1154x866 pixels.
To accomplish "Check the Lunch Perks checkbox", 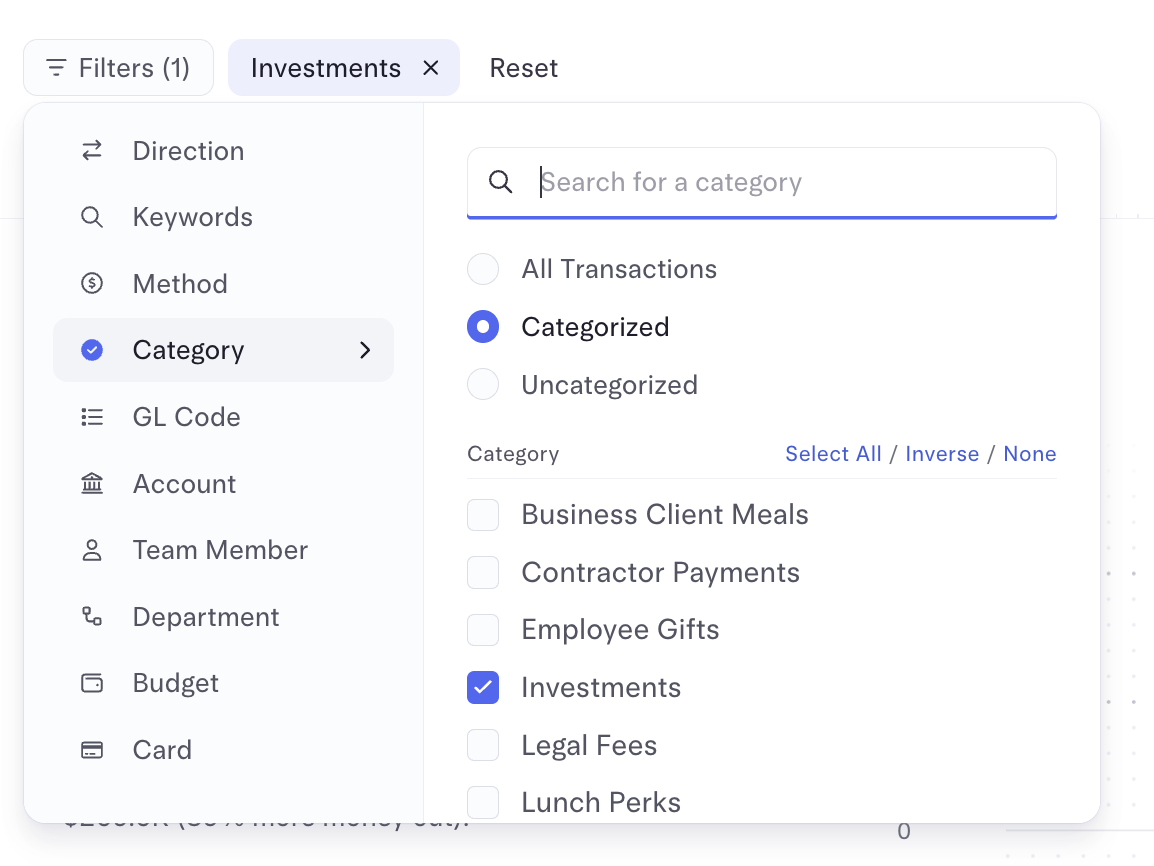I will tap(483, 803).
